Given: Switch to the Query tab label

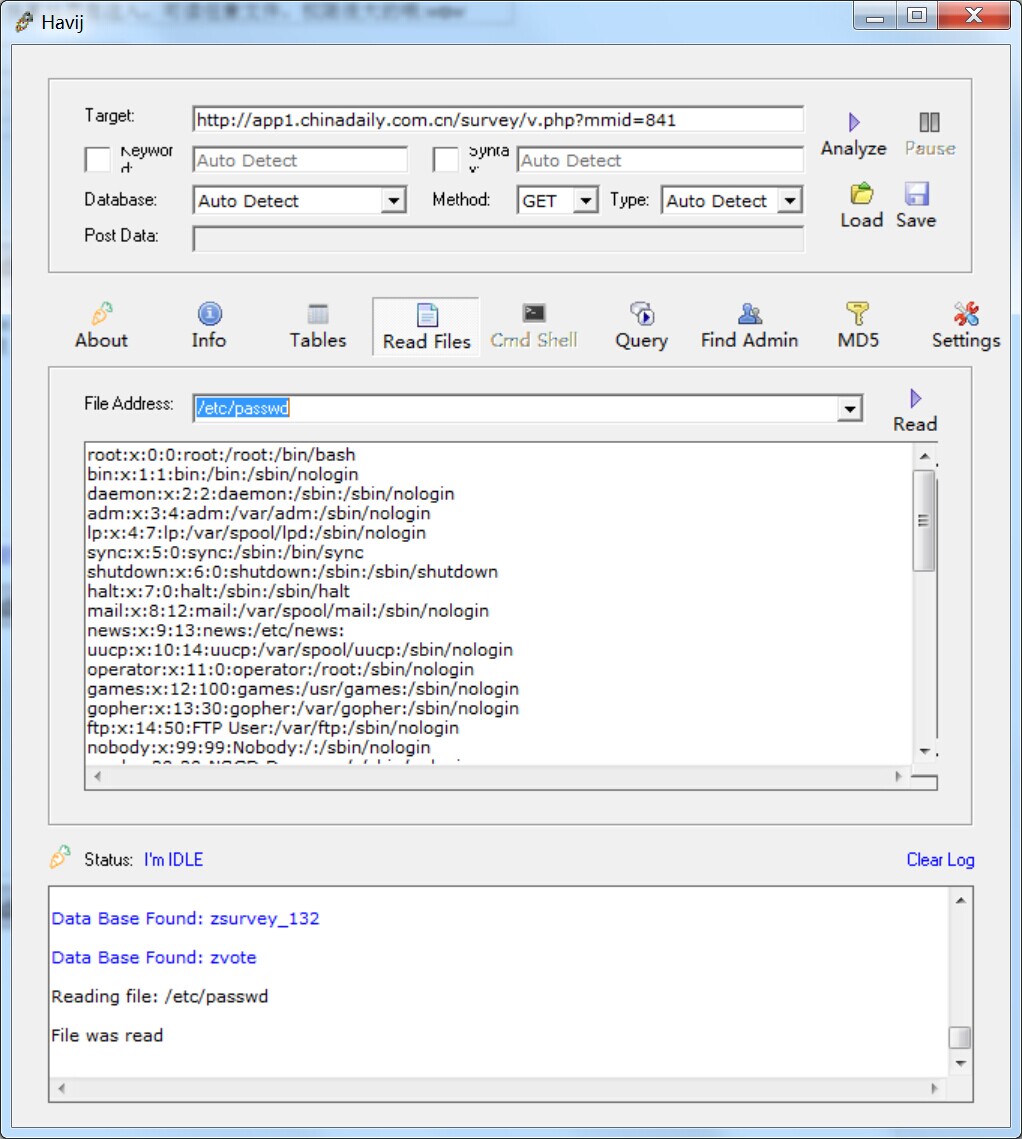Looking at the screenshot, I should click(642, 341).
